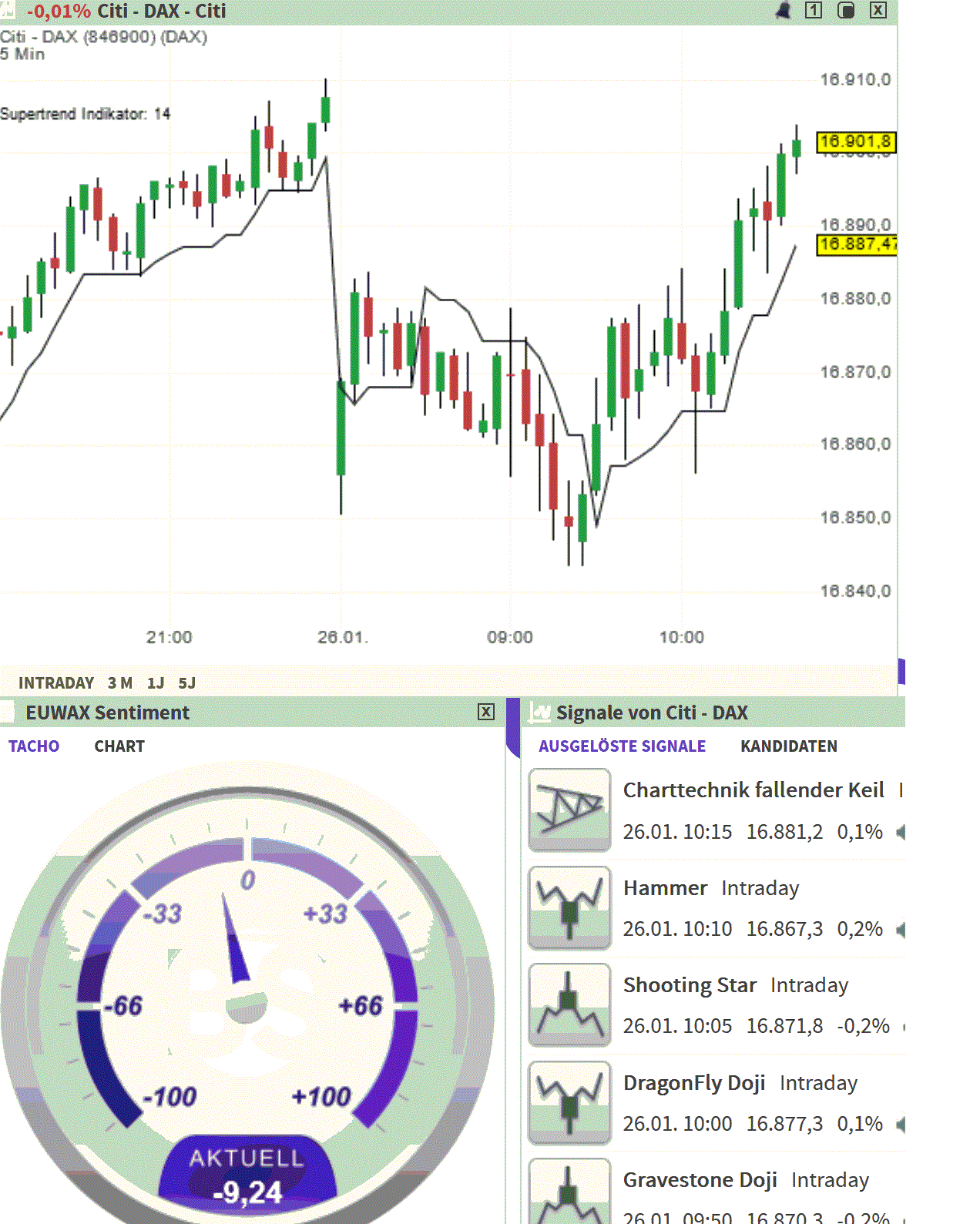Click the Supertrend Indikator: 14 label
Image resolution: width=980 pixels, height=1224 pixels.
coord(86,114)
